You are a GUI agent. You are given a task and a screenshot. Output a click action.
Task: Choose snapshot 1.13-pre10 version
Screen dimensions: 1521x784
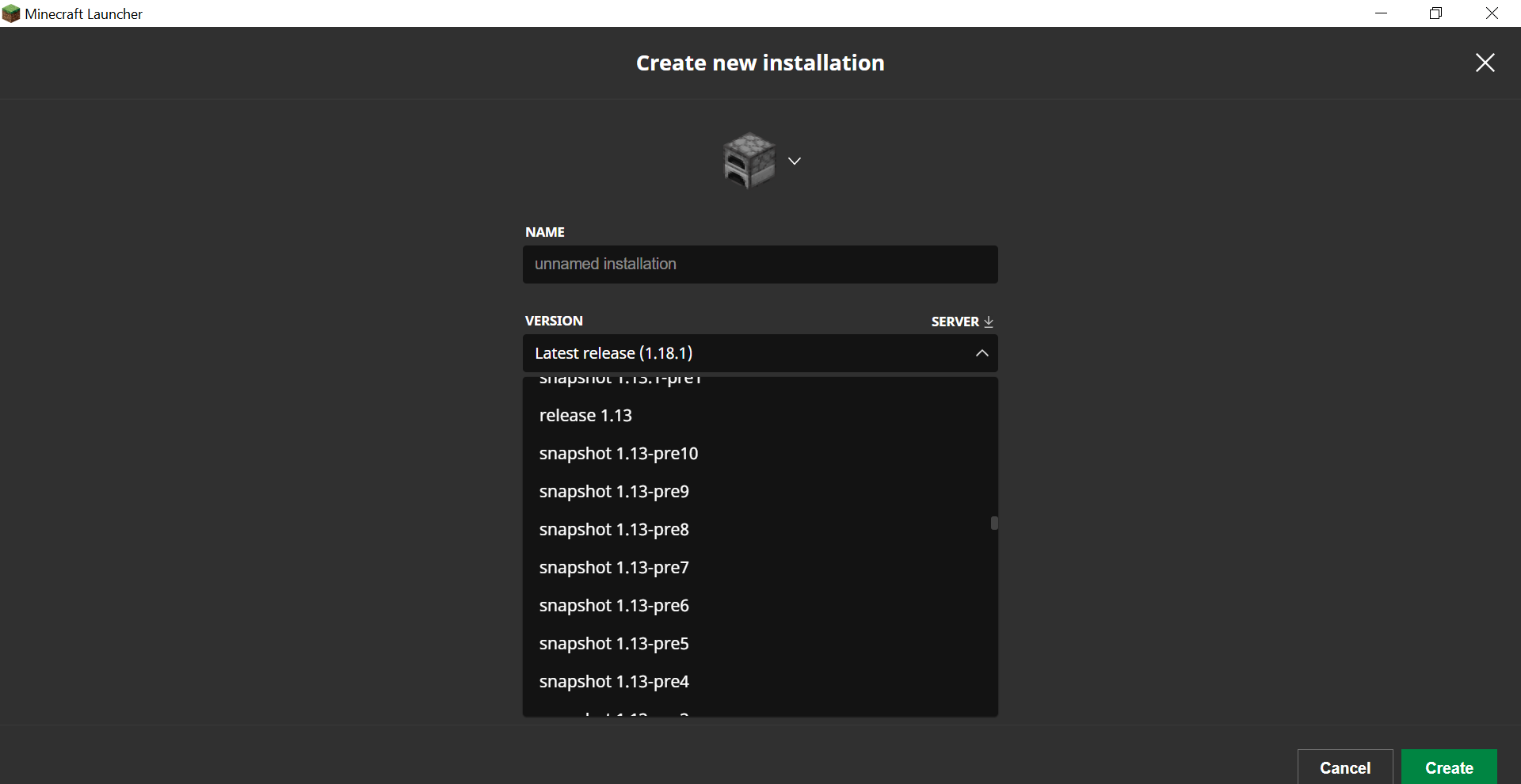(619, 454)
